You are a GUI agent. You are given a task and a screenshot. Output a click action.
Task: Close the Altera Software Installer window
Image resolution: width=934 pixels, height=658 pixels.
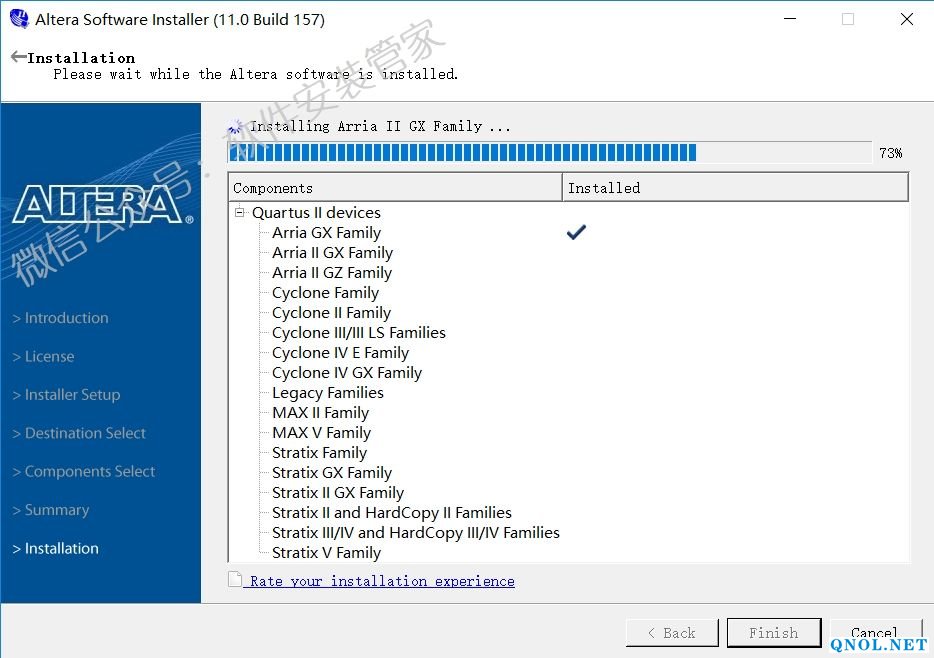(907, 19)
